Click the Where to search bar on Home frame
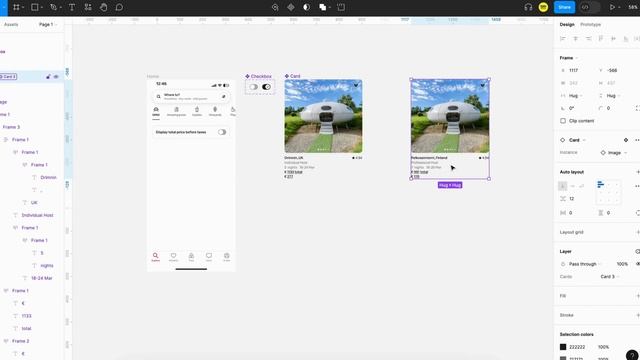The height and width of the screenshot is (360, 640). [x=191, y=97]
